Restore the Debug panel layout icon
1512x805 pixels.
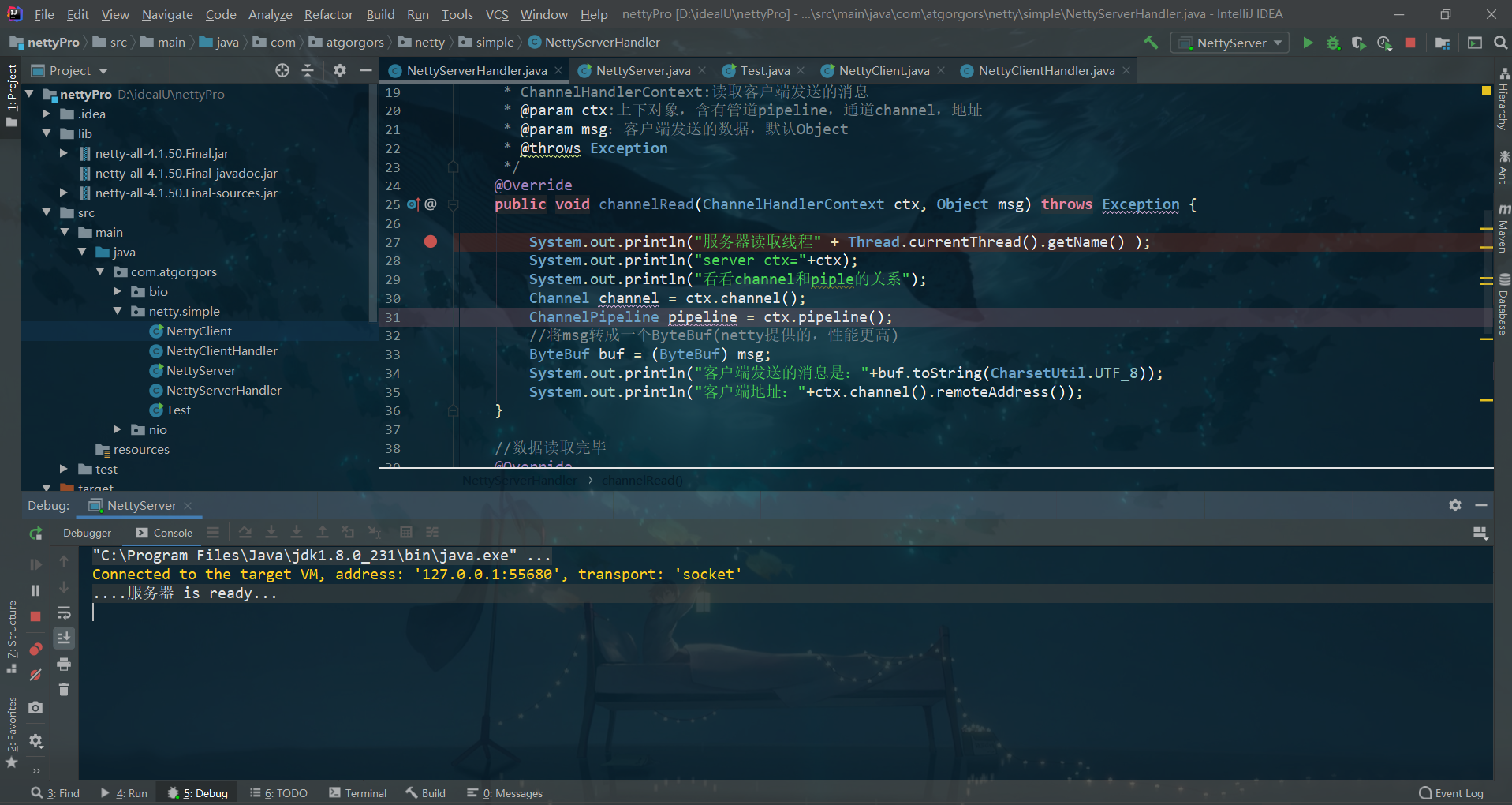pyautogui.click(x=1480, y=534)
